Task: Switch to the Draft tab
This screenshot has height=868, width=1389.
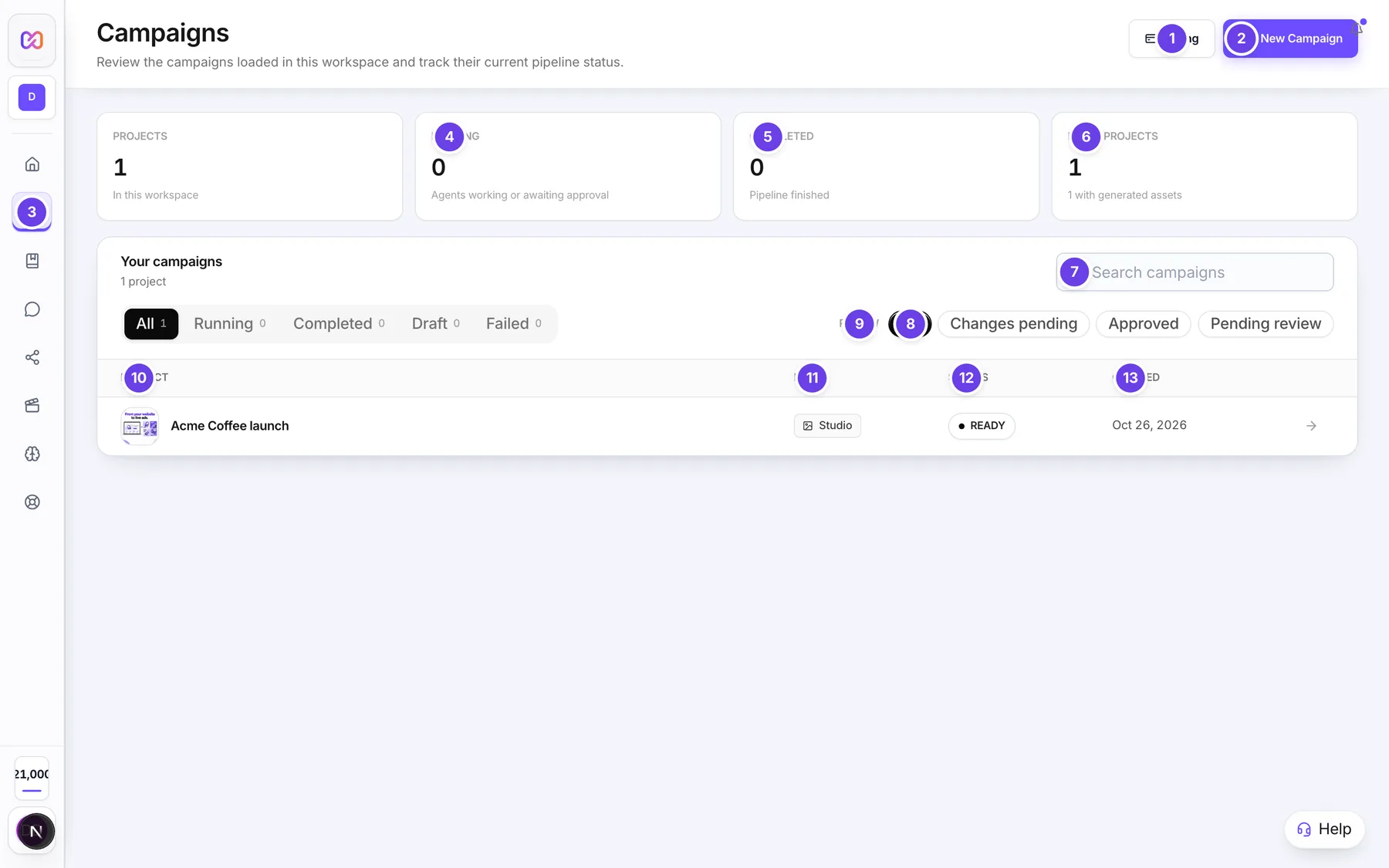Action: [436, 324]
